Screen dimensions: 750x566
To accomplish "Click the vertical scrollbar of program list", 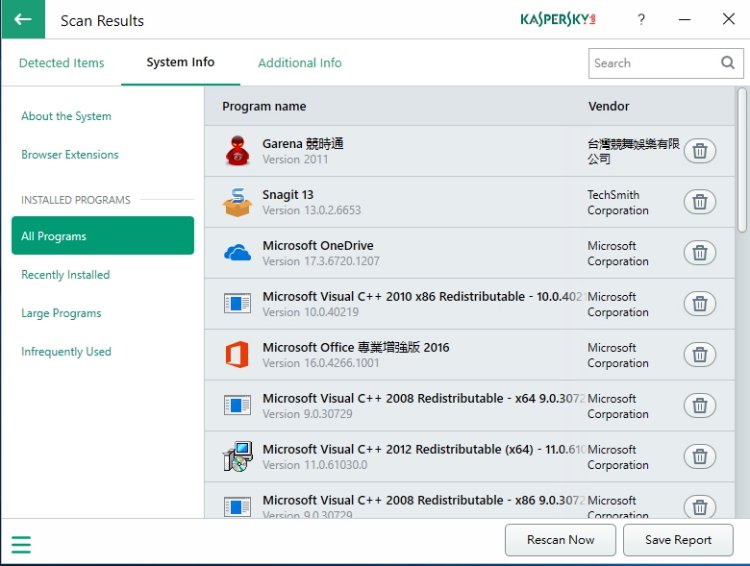I will [741, 160].
